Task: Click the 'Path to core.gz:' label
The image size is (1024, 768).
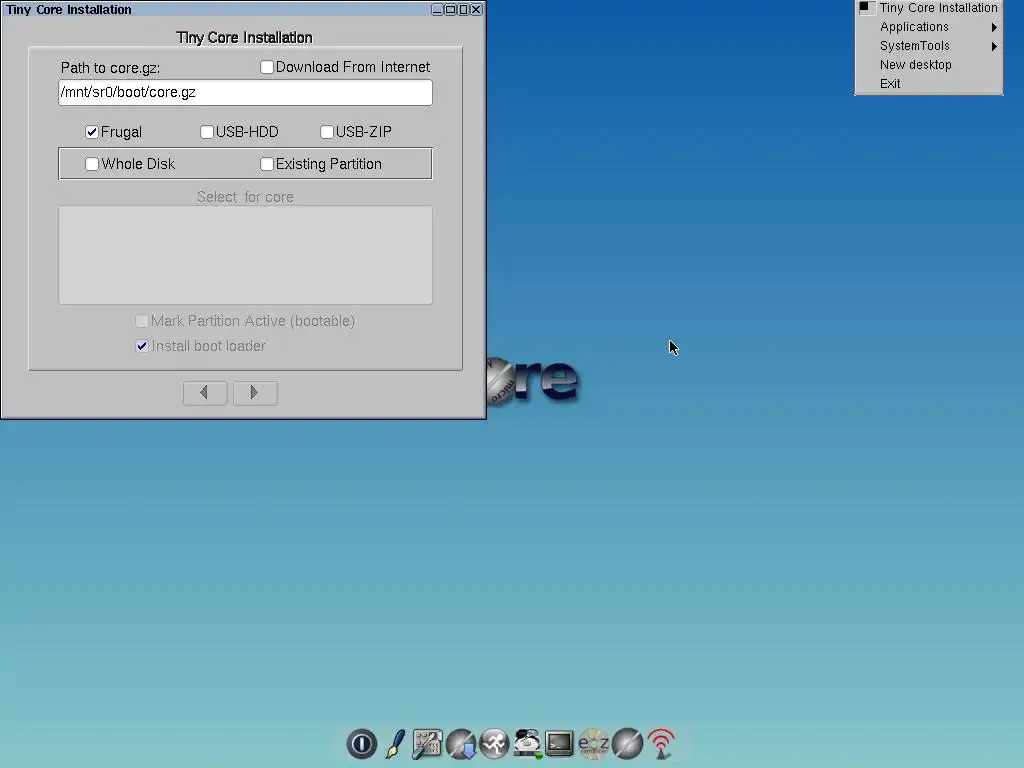Action: point(110,68)
